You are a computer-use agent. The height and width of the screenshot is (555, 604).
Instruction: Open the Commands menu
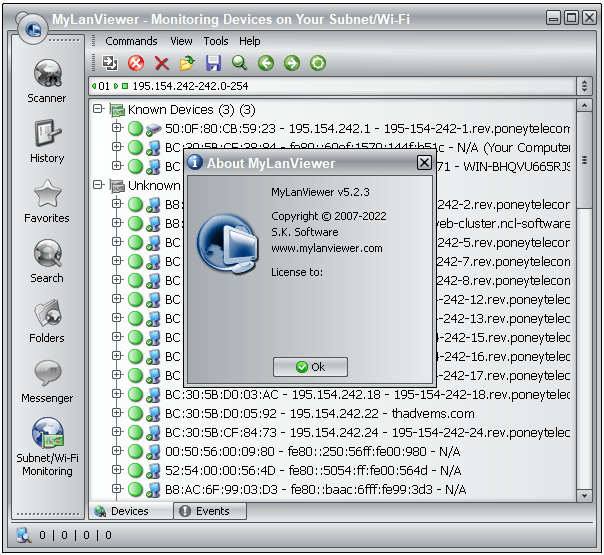(x=131, y=41)
